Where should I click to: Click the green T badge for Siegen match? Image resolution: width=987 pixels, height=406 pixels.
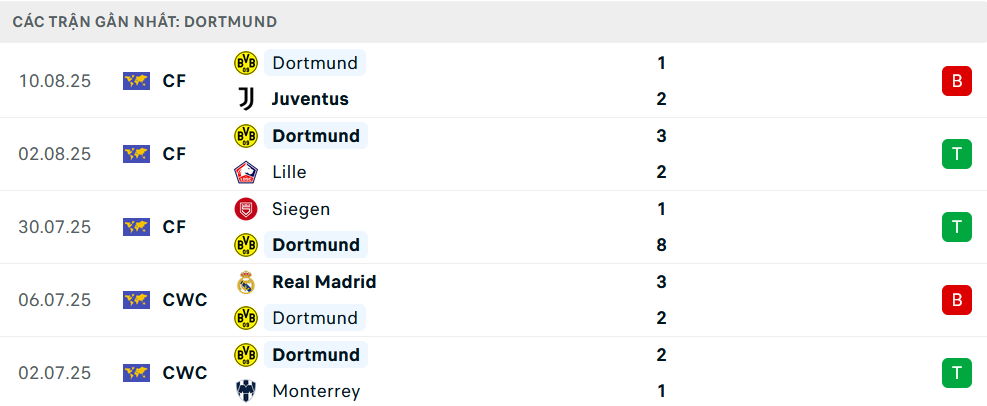tap(956, 227)
